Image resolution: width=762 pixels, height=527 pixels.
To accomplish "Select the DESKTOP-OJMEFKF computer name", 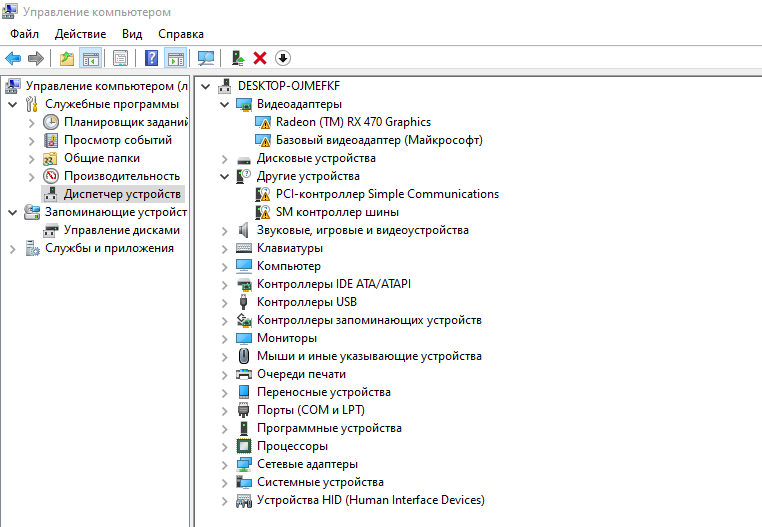I will 289,86.
